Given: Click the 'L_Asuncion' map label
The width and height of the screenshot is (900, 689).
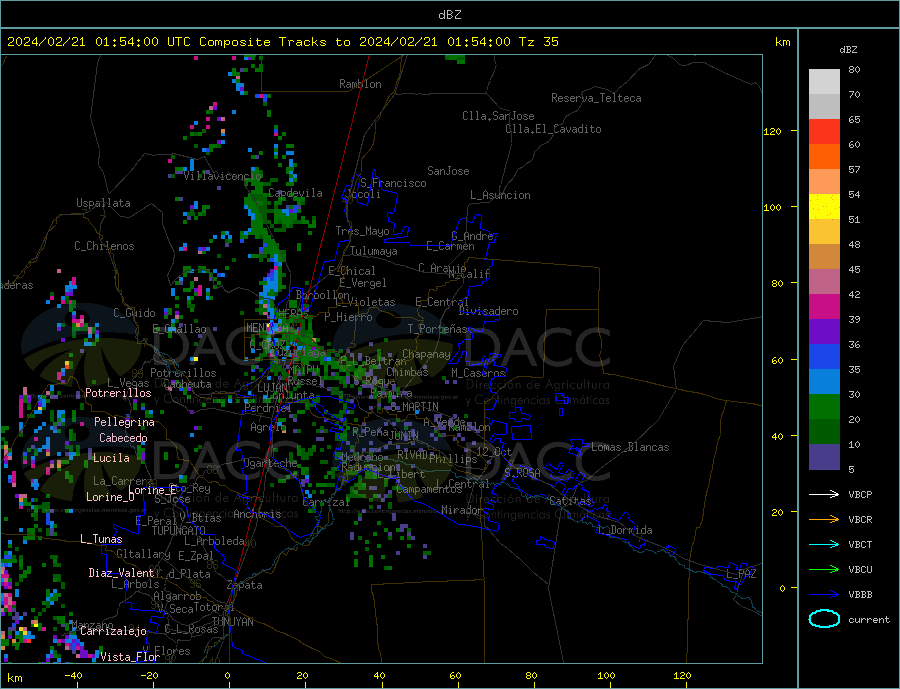Looking at the screenshot, I should tap(500, 195).
